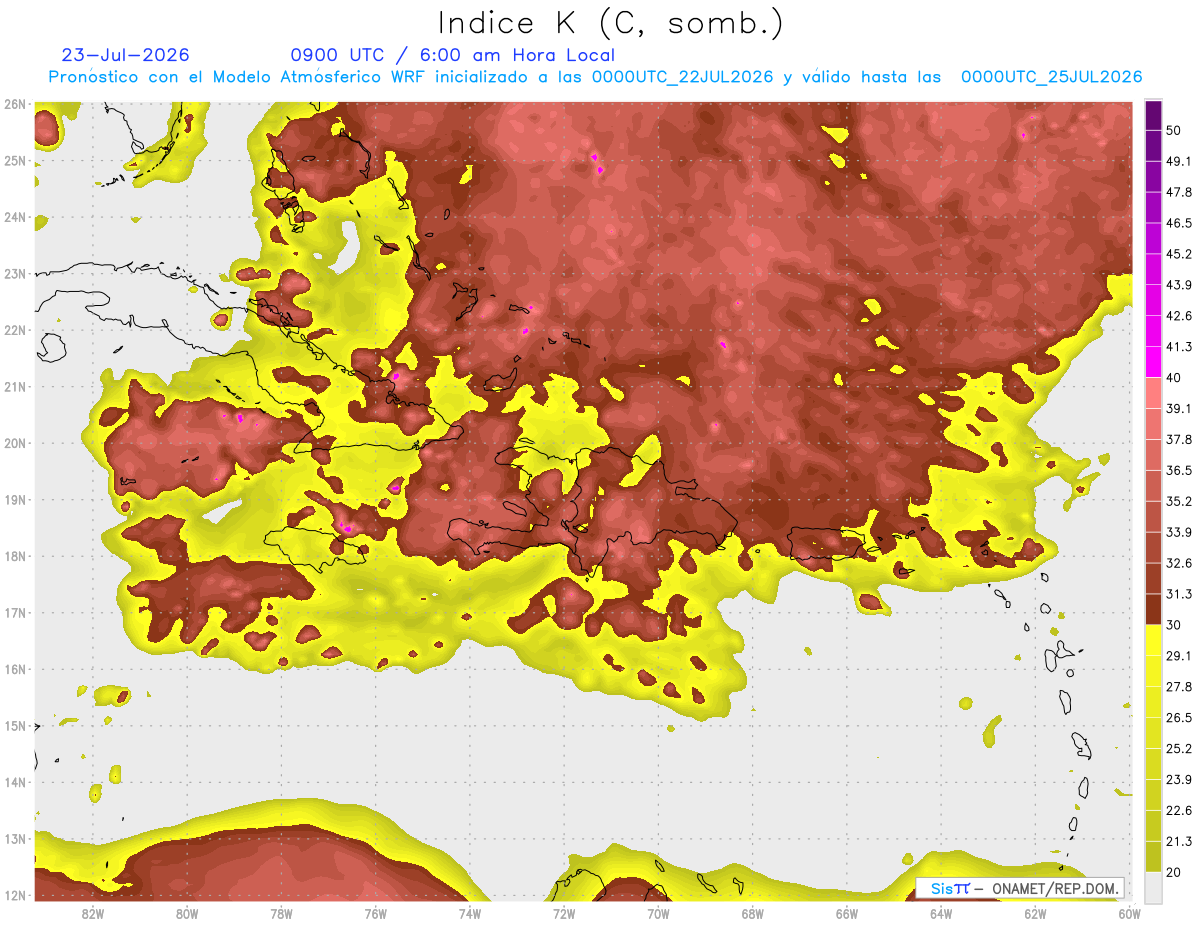Viewport: 1200px width, 927px height.
Task: Click the date label "23-Jul-2026"
Action: (126, 55)
